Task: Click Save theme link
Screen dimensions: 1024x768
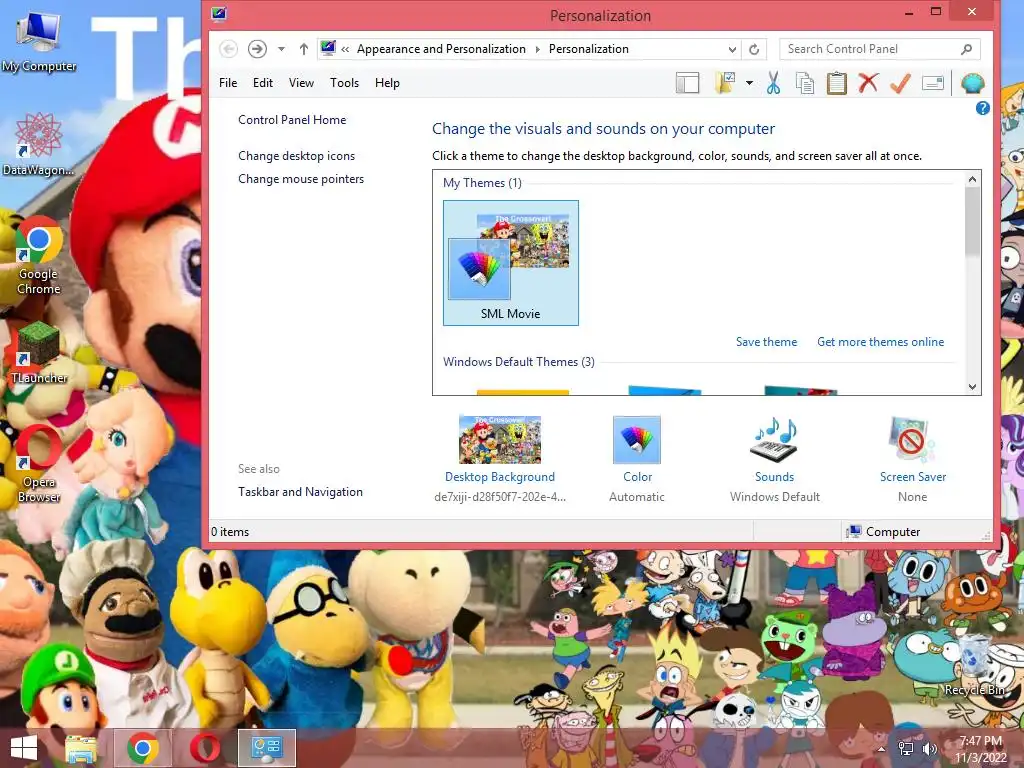Action: point(766,342)
